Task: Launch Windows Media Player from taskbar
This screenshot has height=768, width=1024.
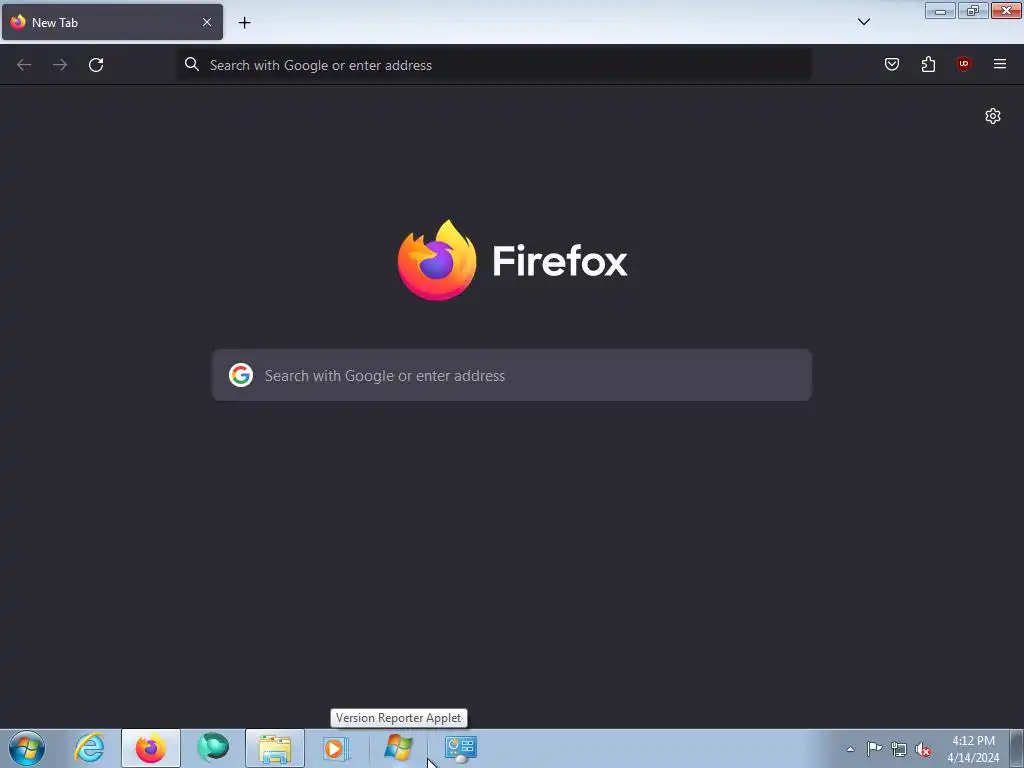Action: point(336,748)
